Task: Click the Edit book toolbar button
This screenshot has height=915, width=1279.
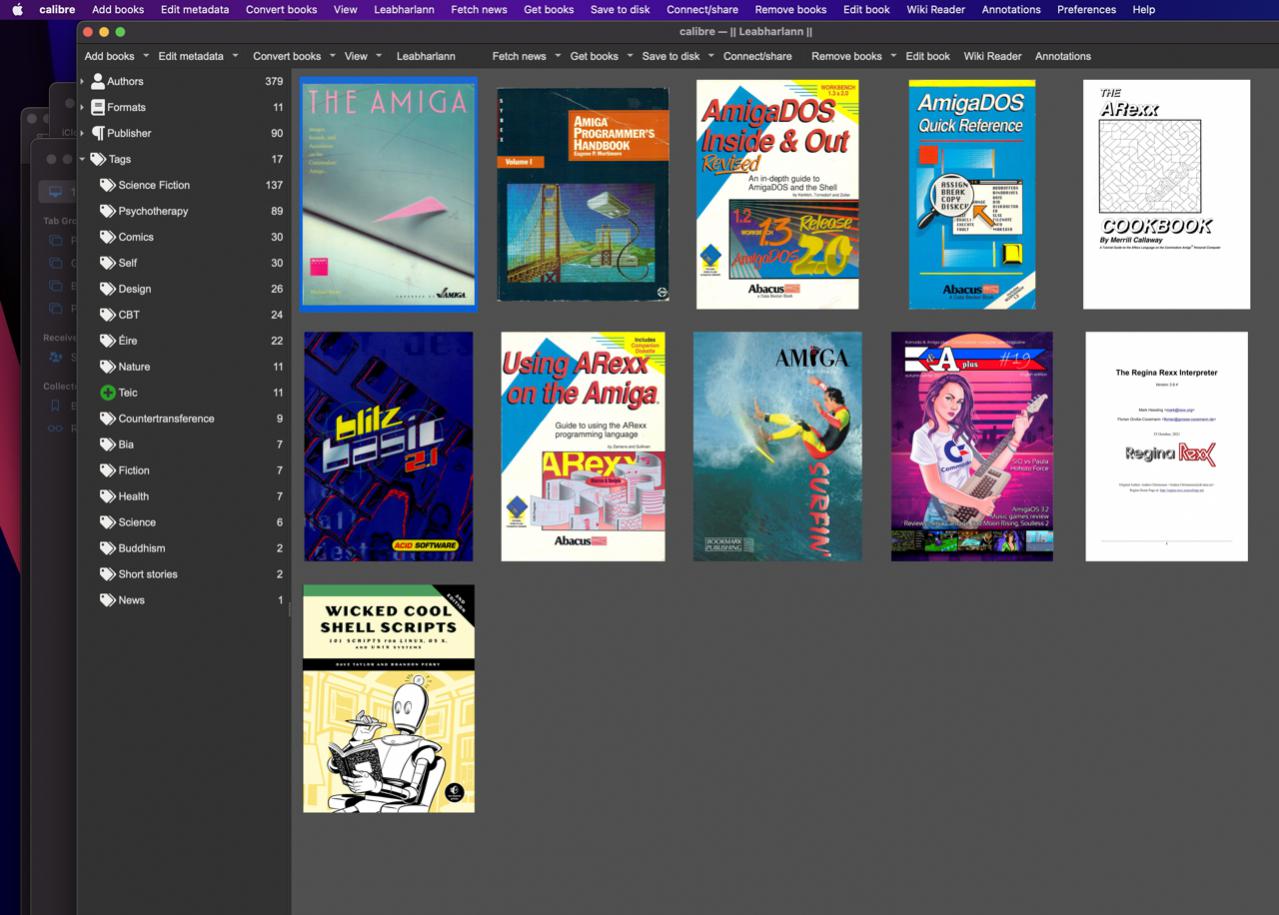Action: click(x=928, y=56)
